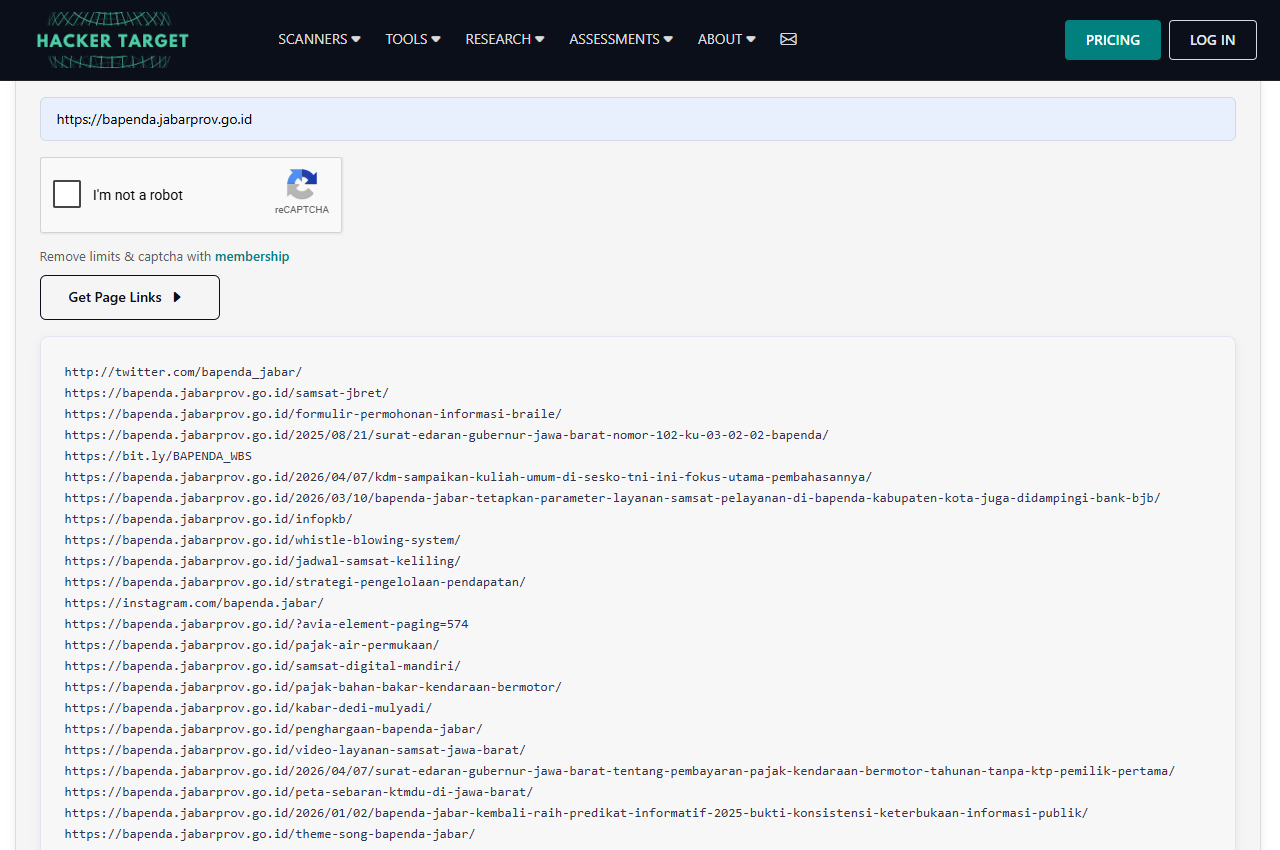Select the bit.ly/BAPENDA_WBS line
1280x850 pixels.
158,455
